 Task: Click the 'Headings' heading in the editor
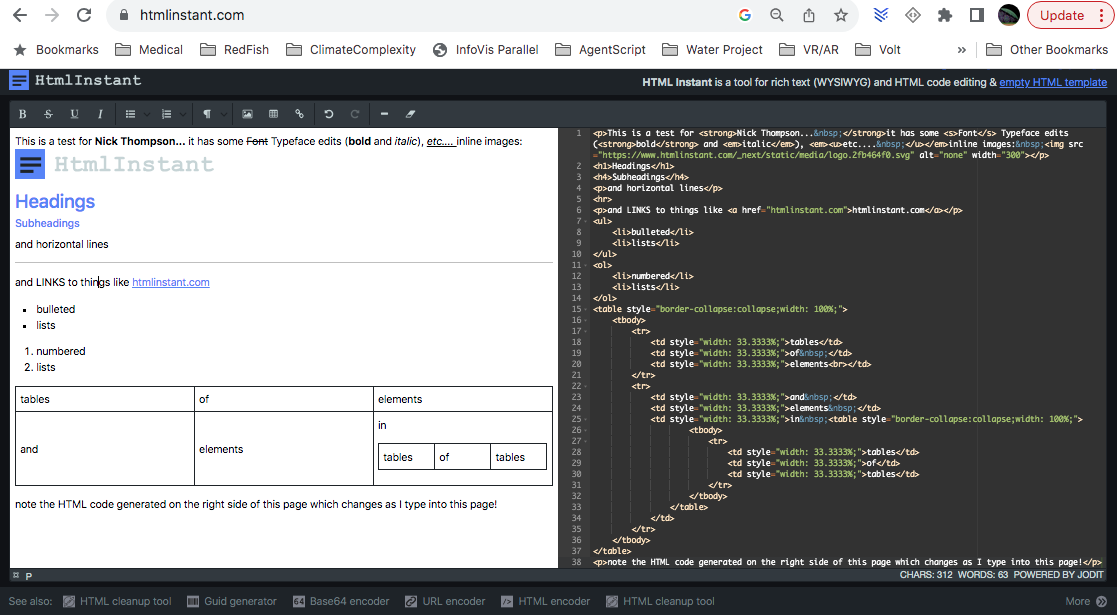[55, 202]
